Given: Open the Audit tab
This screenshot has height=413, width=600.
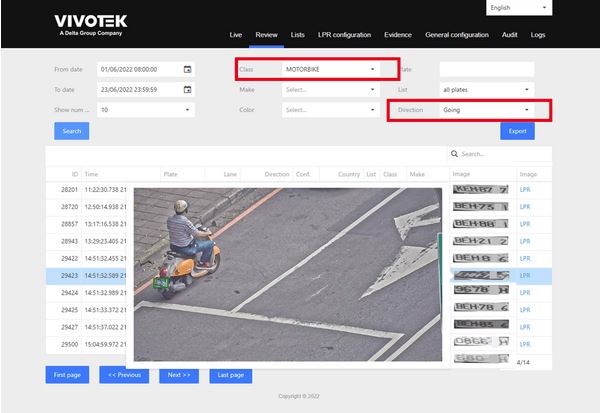Looking at the screenshot, I should point(509,35).
